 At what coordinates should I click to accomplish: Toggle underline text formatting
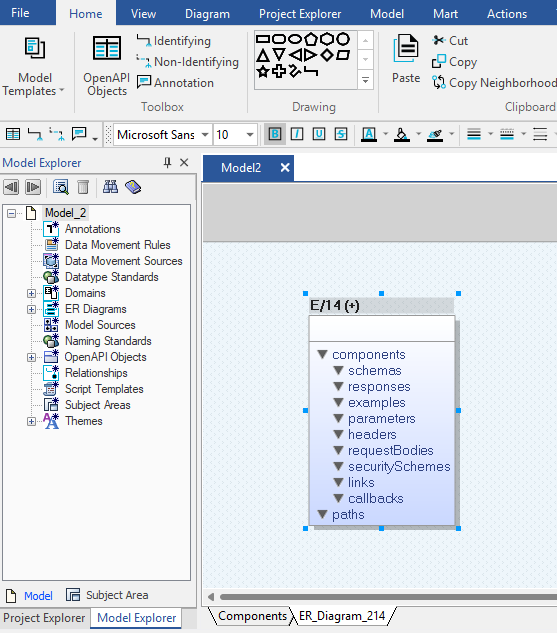pyautogui.click(x=319, y=134)
